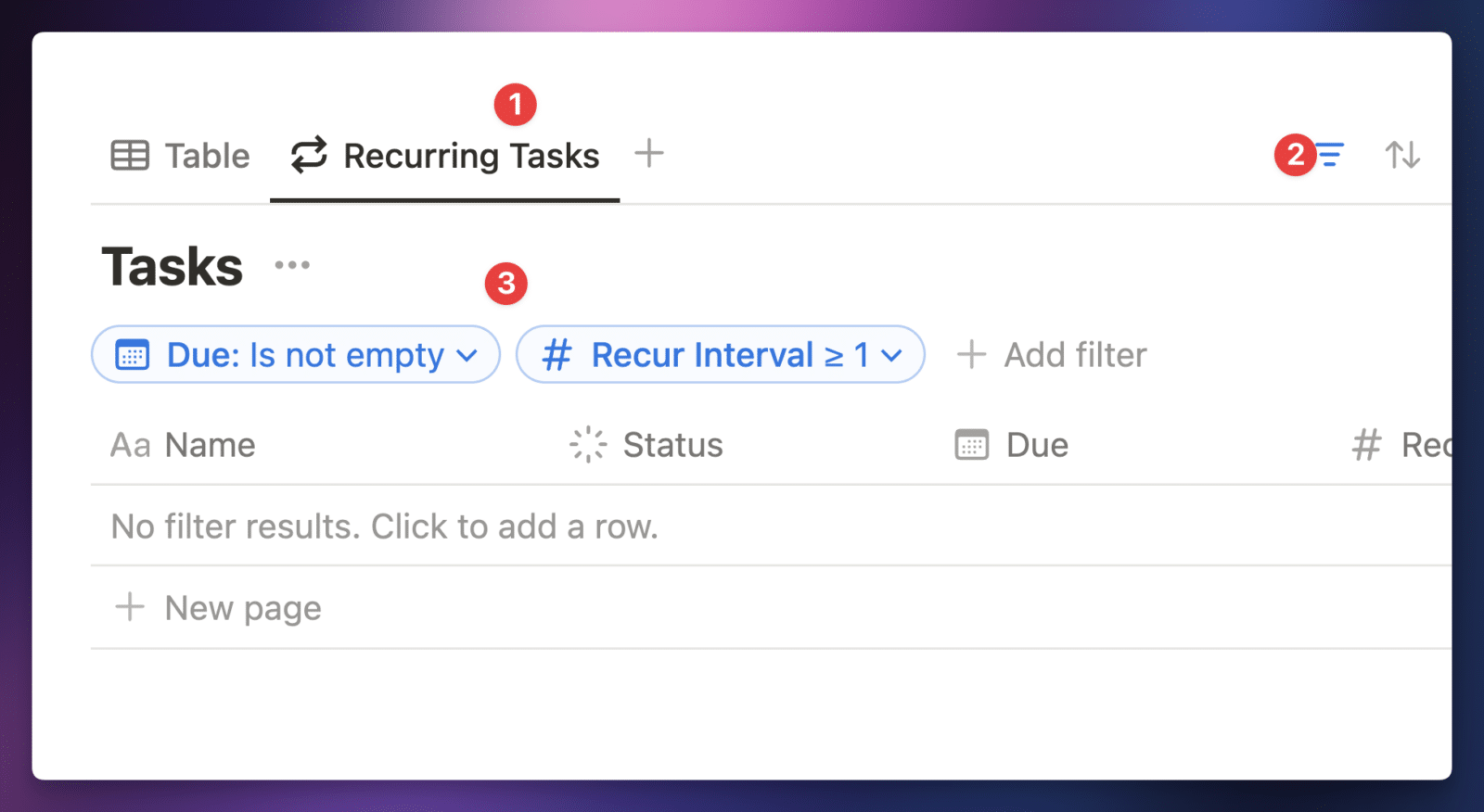Click the No filter results row to add one
The image size is (1484, 812).
pyautogui.click(x=384, y=526)
